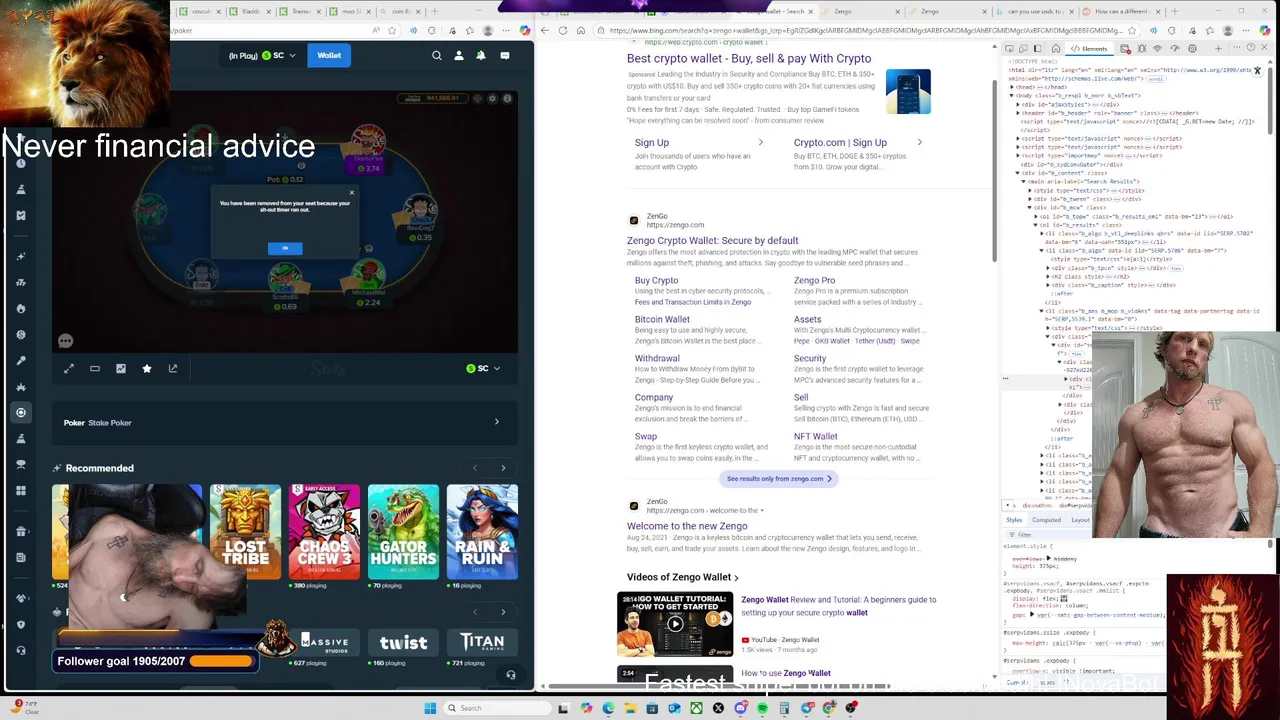The width and height of the screenshot is (1280, 720).
Task: Collapse main Search Results DOM node
Action: 1024,182
